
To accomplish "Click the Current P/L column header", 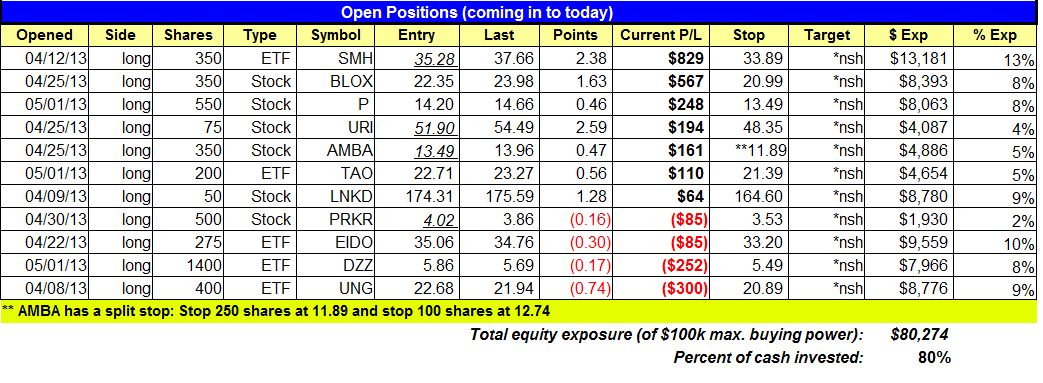I will [662, 35].
